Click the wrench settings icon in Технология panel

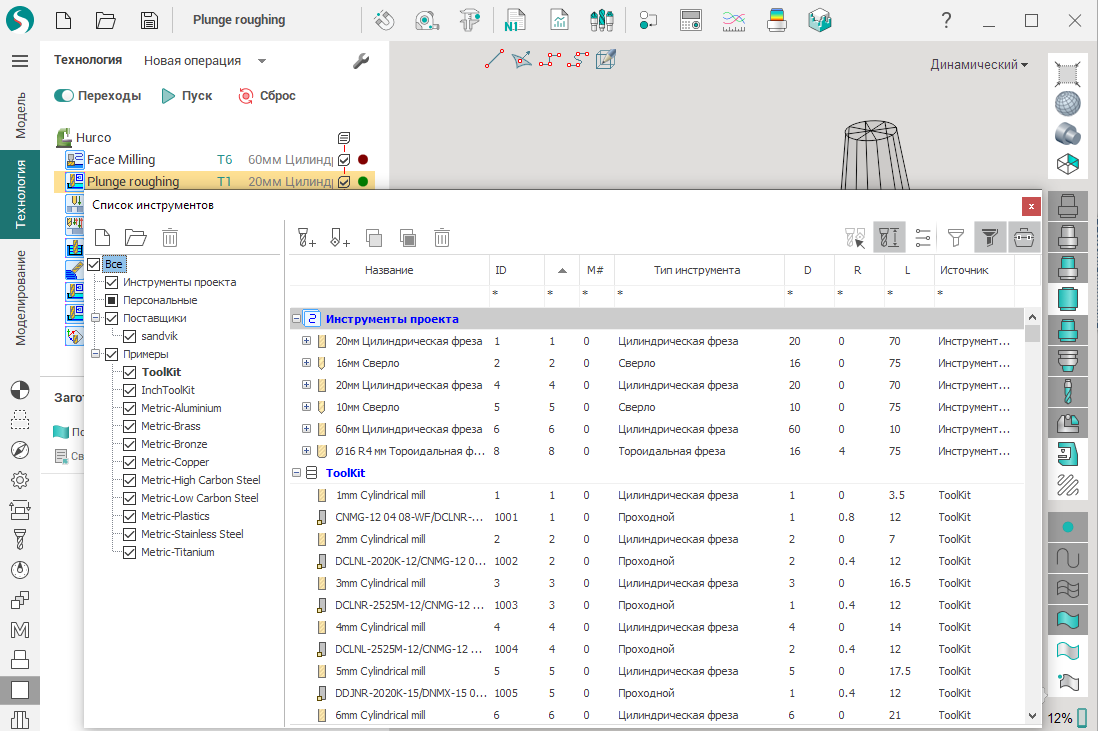click(361, 61)
